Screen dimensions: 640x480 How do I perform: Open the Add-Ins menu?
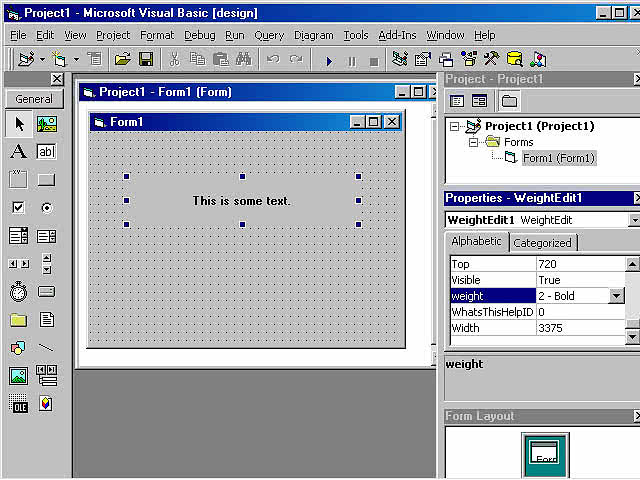(x=397, y=35)
